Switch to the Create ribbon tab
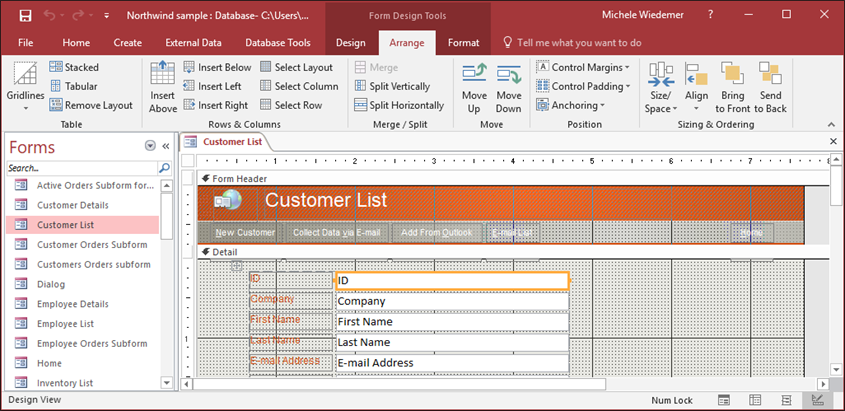This screenshot has width=845, height=411. (128, 43)
